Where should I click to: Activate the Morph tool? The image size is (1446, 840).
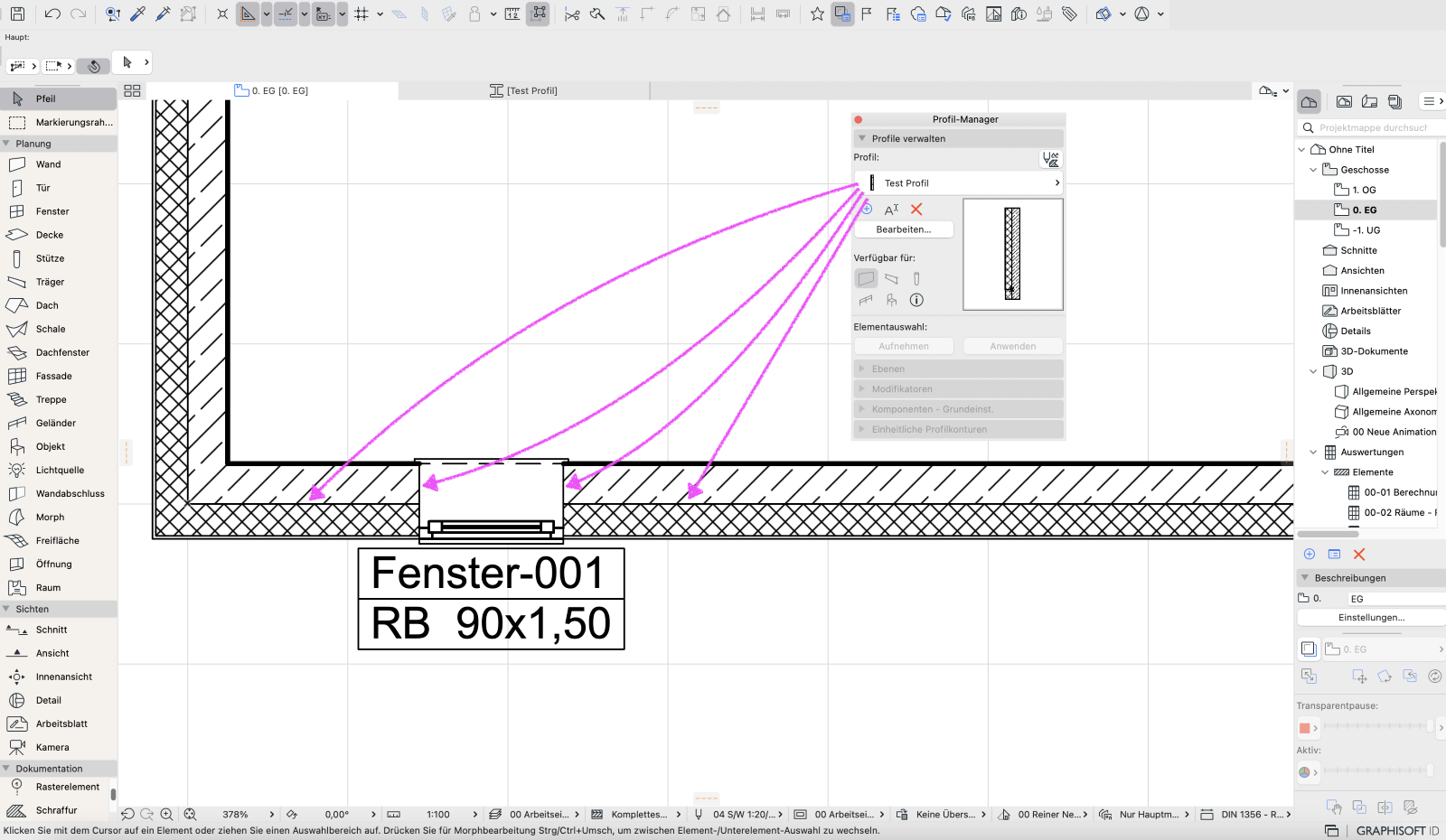(x=58, y=517)
